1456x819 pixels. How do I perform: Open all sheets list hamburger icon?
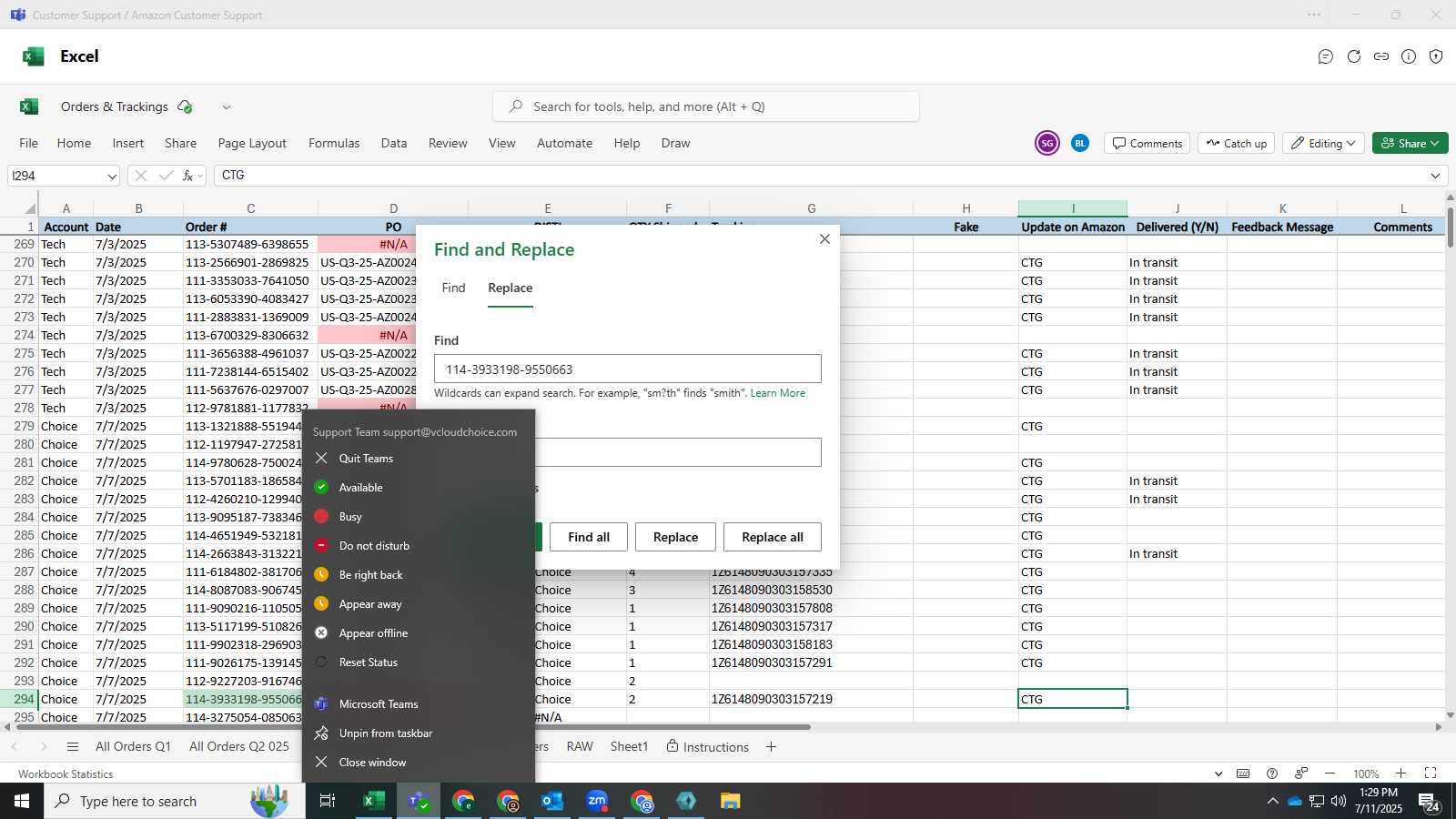click(x=73, y=747)
